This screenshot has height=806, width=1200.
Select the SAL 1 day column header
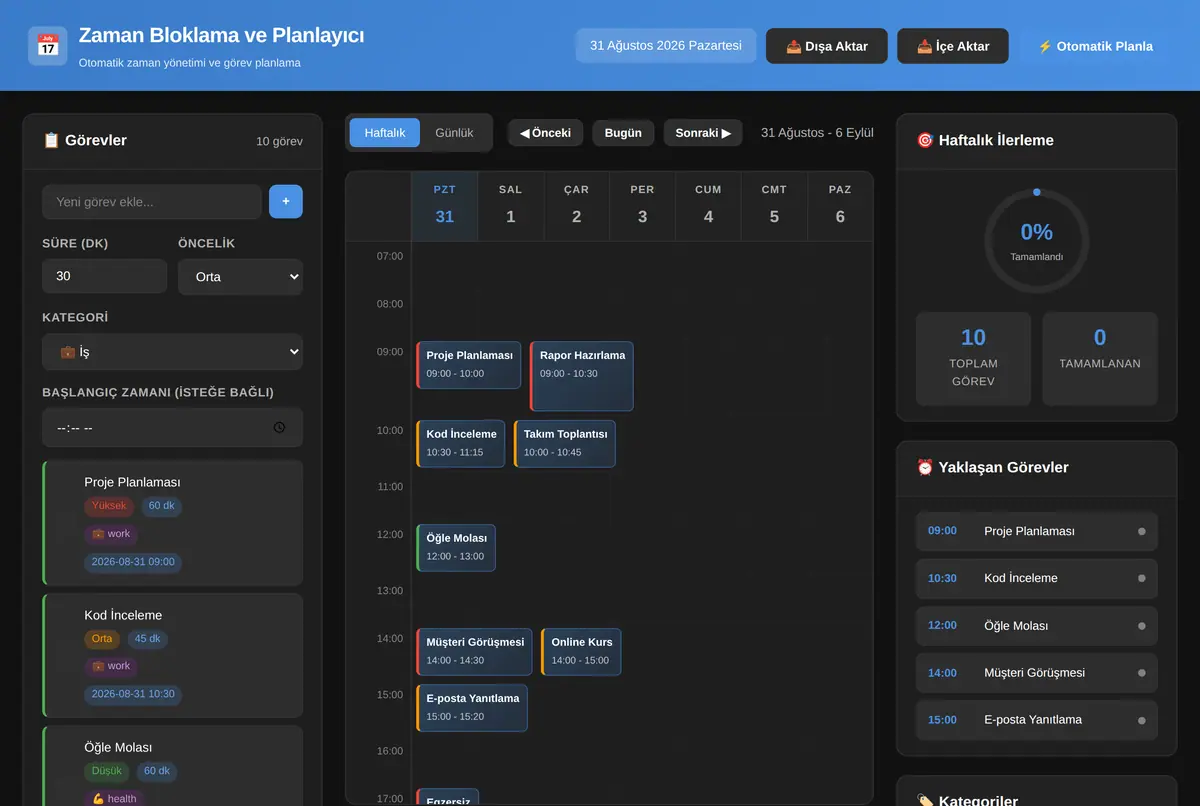click(x=510, y=206)
